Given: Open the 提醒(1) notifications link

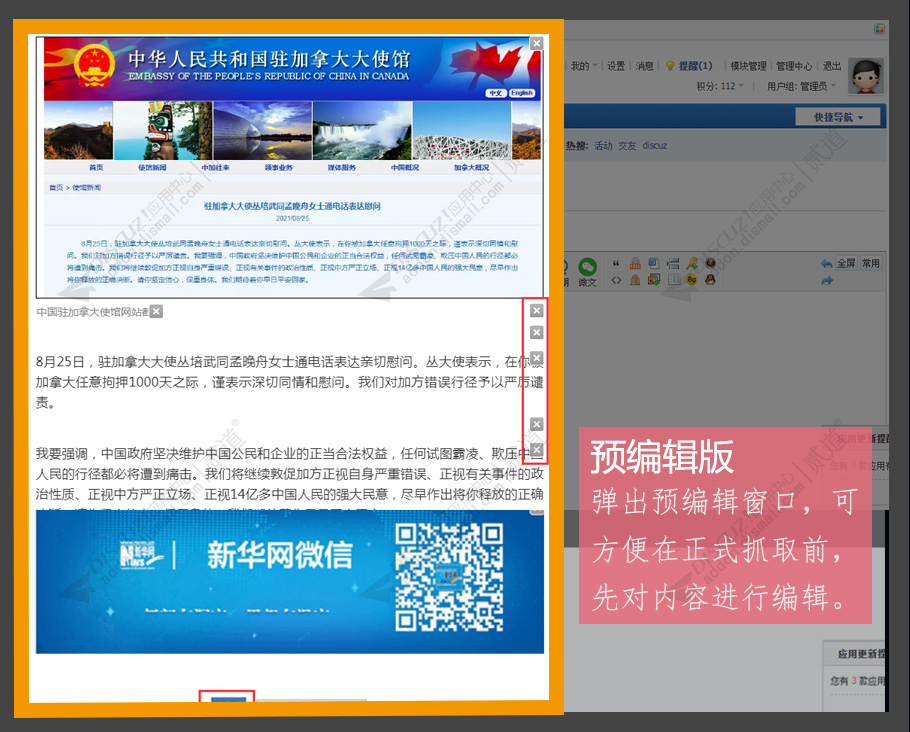Looking at the screenshot, I should [x=695, y=66].
